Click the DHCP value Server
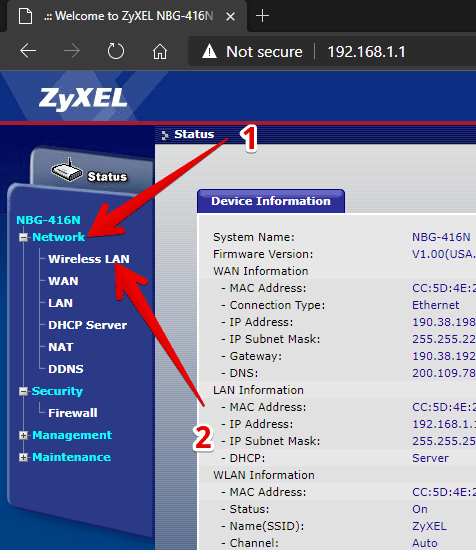This screenshot has width=476, height=550. click(430, 458)
